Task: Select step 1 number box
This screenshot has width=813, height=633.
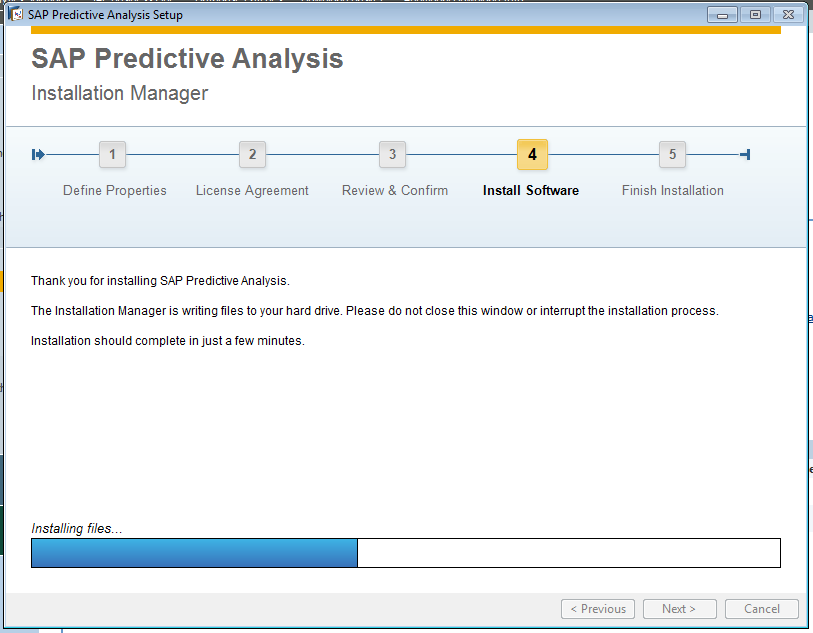Action: 112,154
